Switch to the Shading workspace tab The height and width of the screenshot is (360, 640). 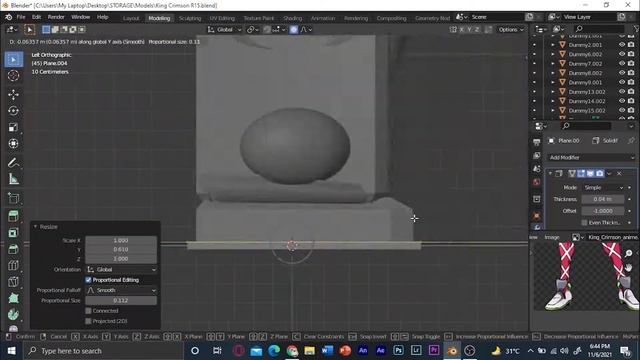coord(293,18)
